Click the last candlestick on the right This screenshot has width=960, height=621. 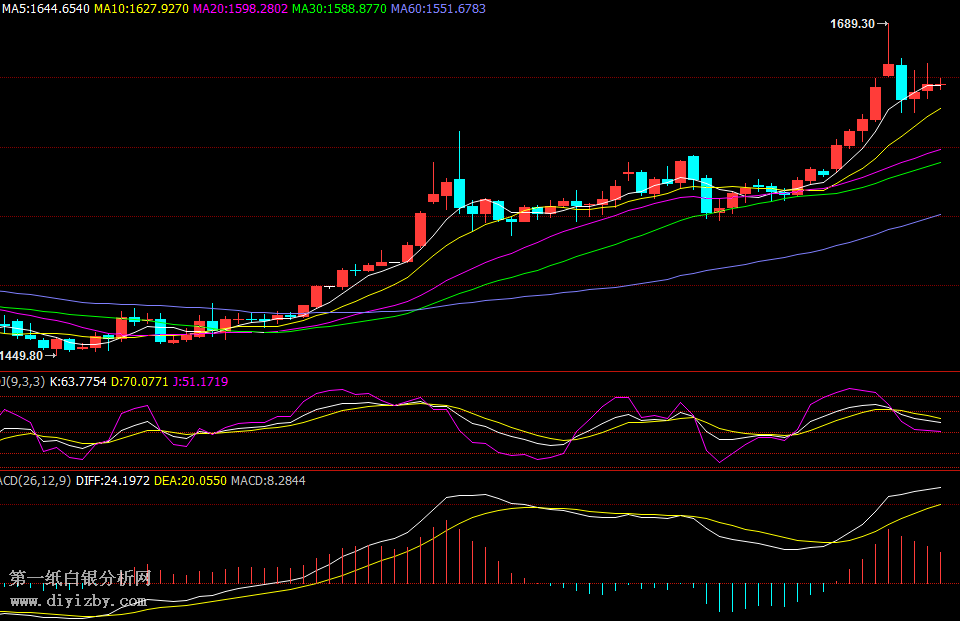click(940, 85)
